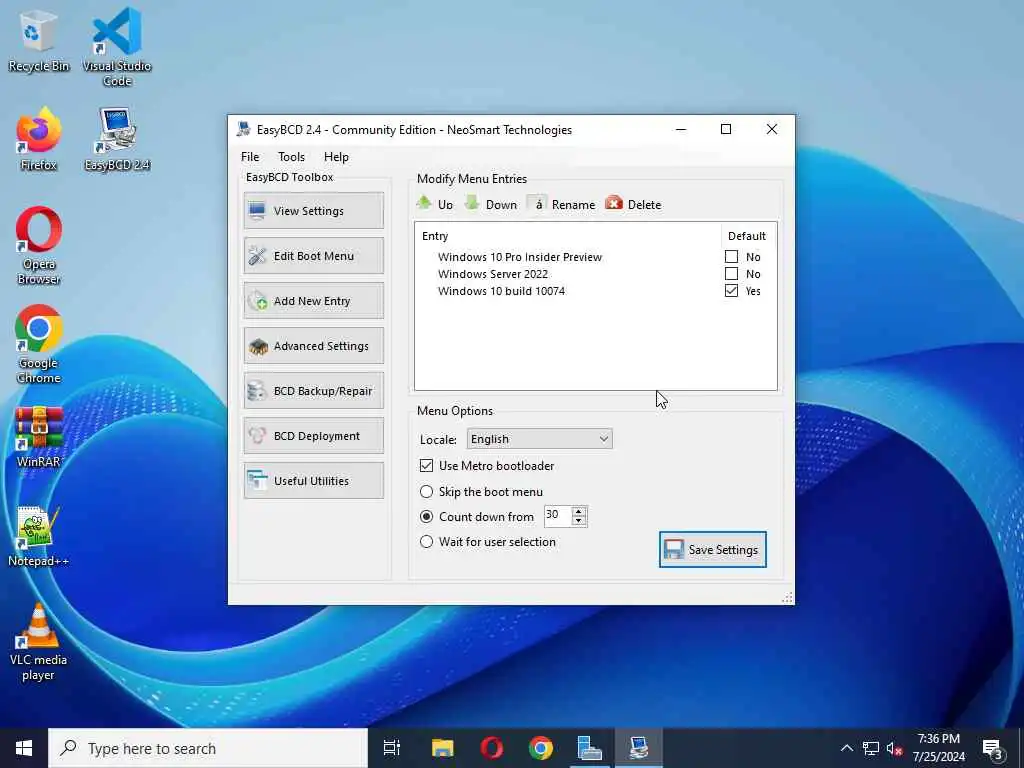The width and height of the screenshot is (1024, 768).
Task: Open notification center icon
Action: [993, 748]
